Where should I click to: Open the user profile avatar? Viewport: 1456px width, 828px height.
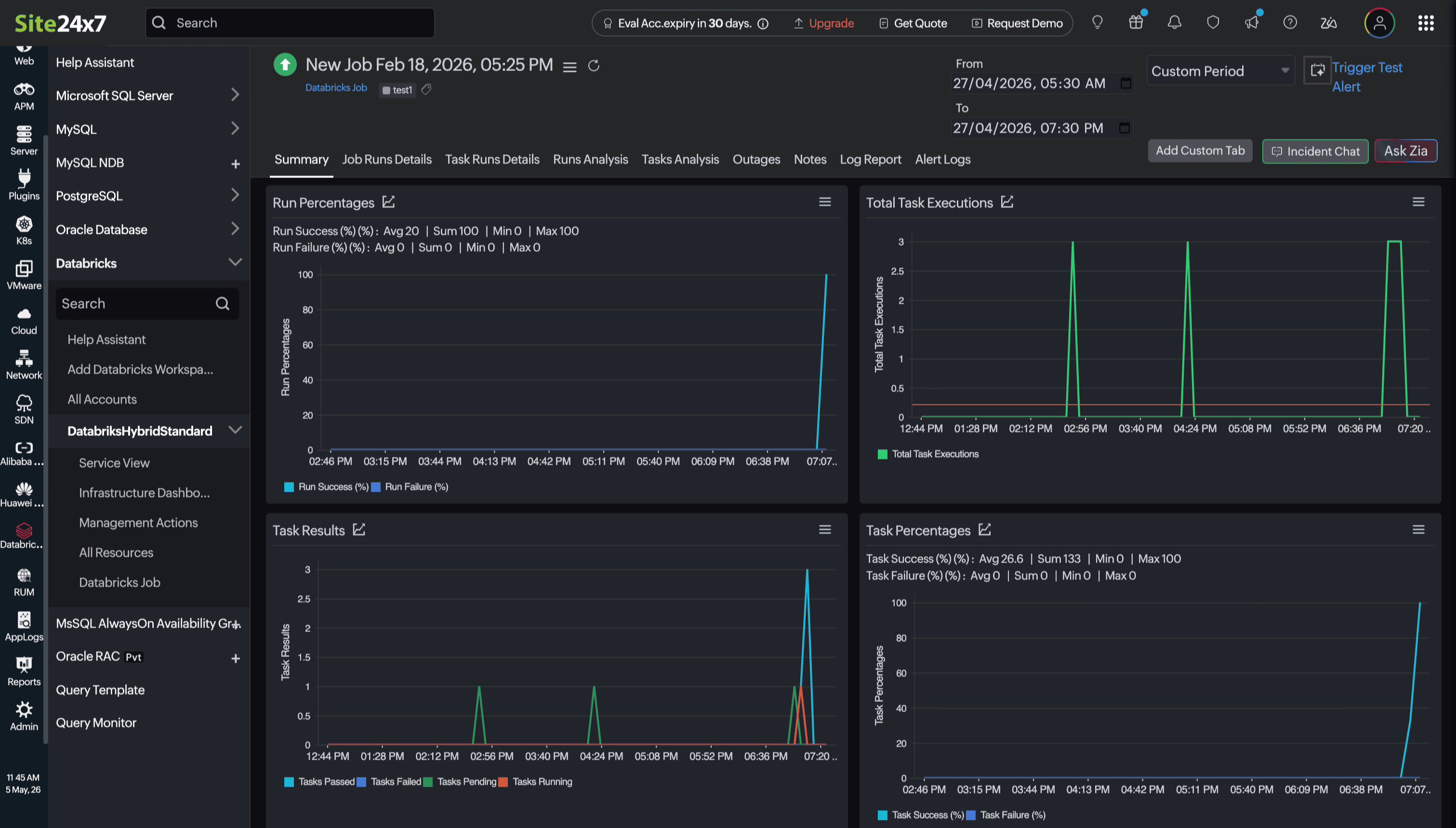[x=1379, y=23]
